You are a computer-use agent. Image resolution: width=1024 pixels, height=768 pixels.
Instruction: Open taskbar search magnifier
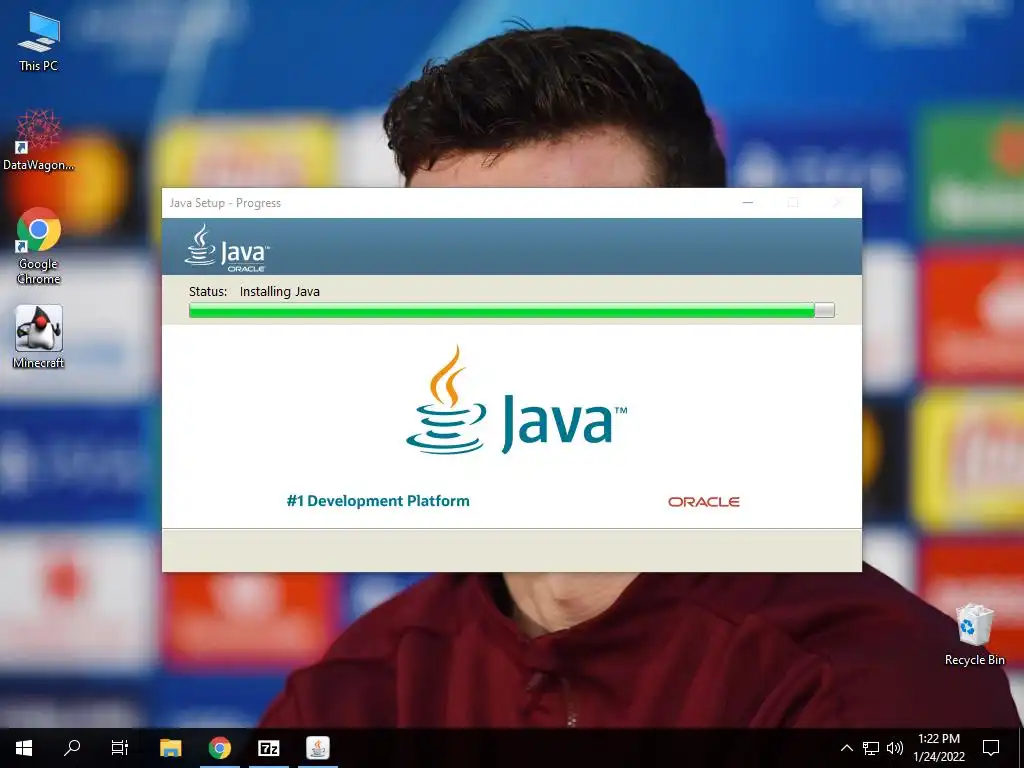click(x=72, y=748)
